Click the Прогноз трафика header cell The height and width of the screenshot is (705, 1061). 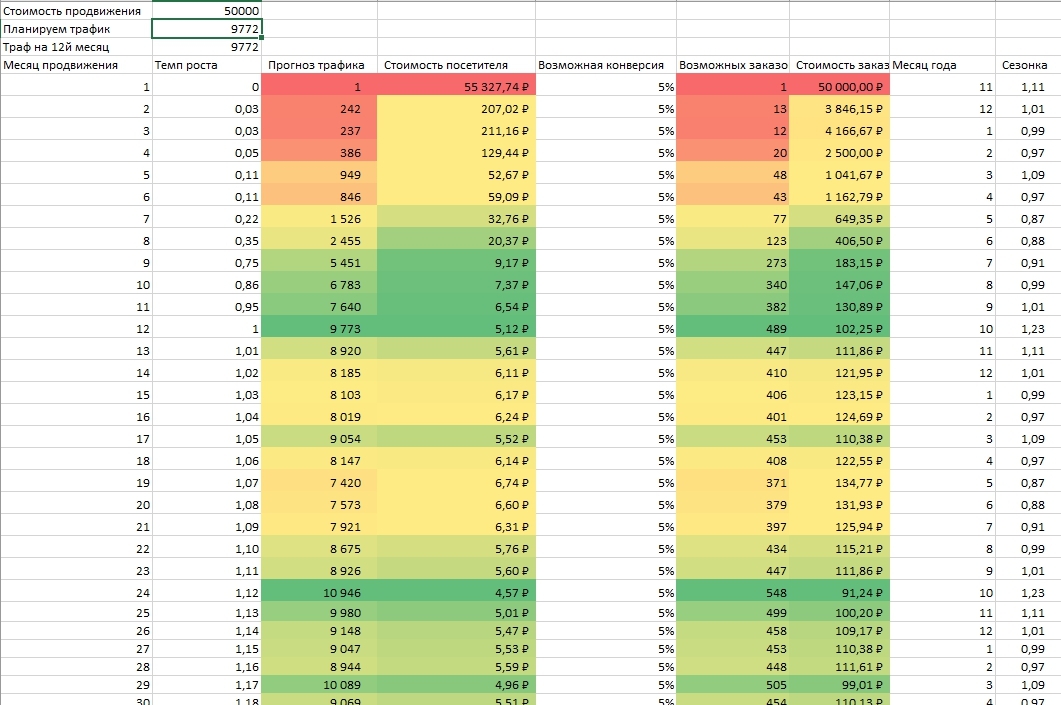pyautogui.click(x=319, y=65)
